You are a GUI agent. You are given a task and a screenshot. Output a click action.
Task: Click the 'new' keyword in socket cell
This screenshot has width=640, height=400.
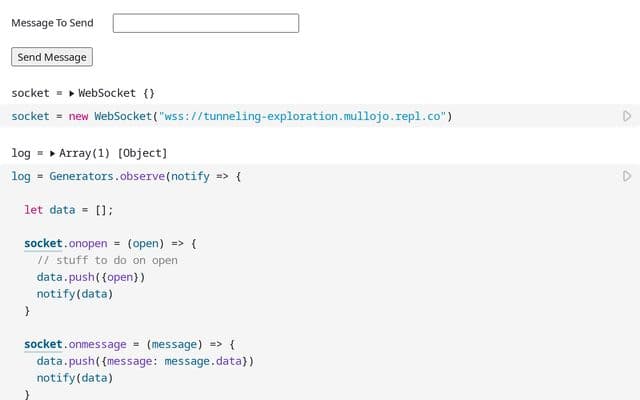click(78, 116)
